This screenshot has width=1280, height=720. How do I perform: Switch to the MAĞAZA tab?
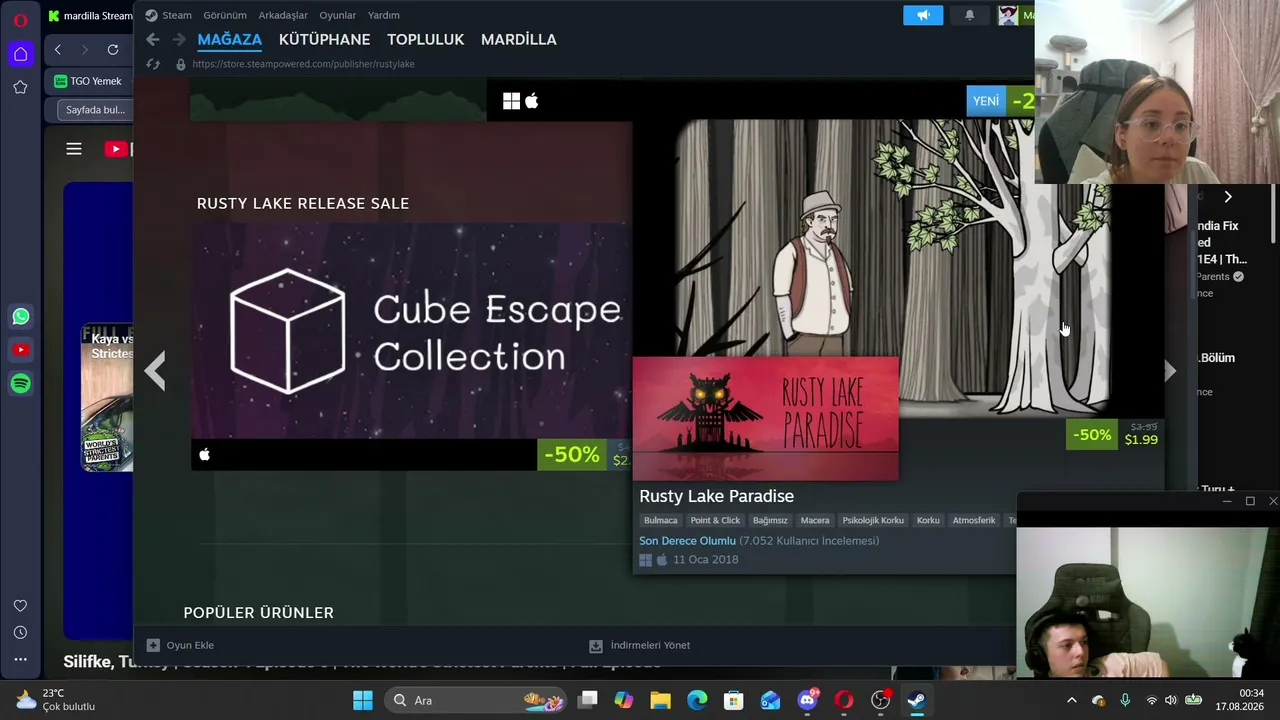[x=230, y=40]
